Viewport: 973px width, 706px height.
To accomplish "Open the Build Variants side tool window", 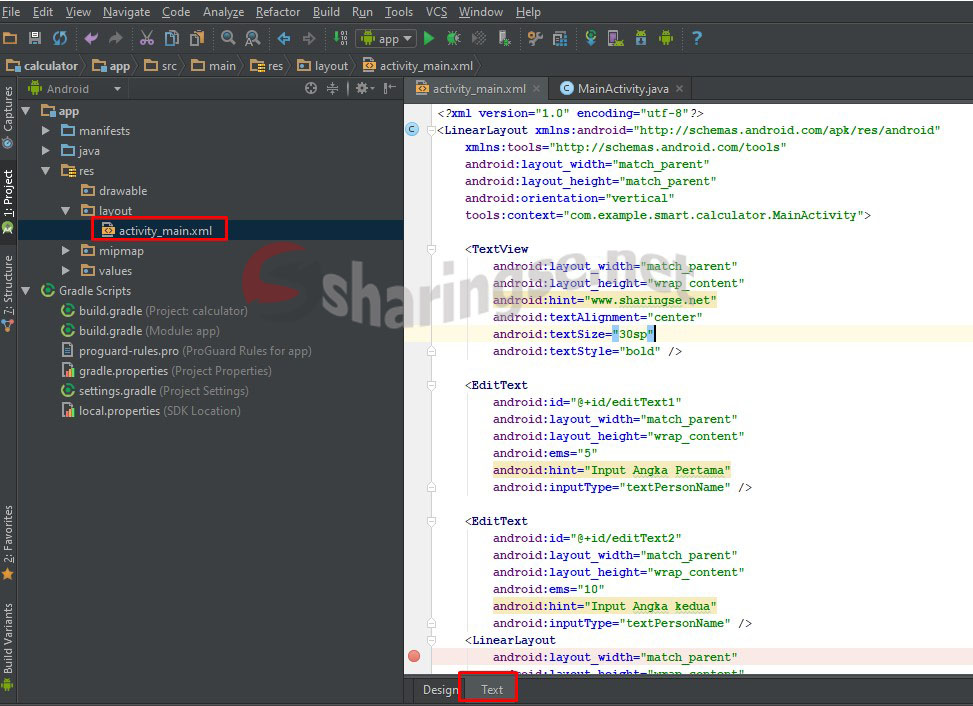I will (8, 646).
